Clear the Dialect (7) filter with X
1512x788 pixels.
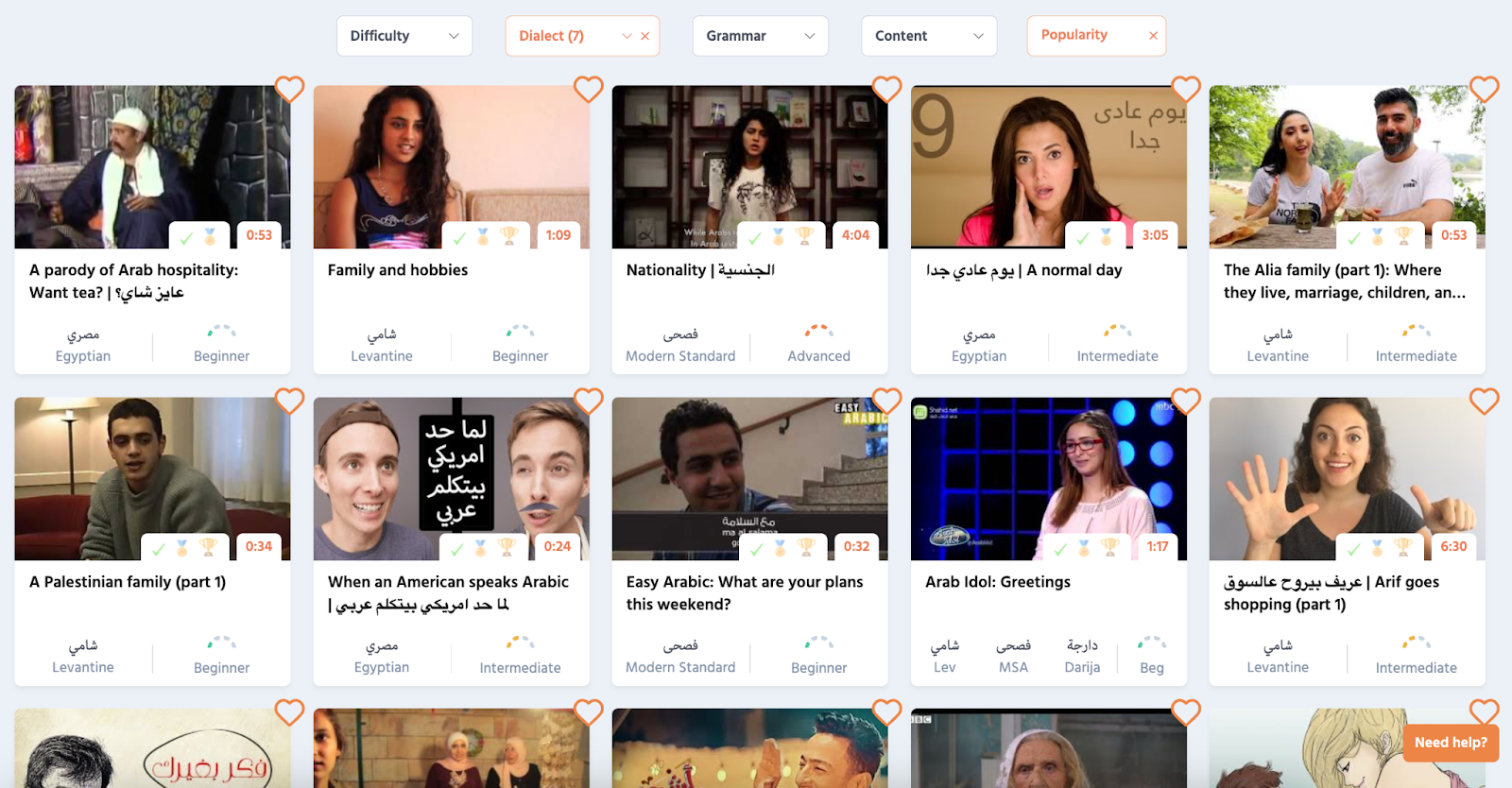pyautogui.click(x=645, y=36)
